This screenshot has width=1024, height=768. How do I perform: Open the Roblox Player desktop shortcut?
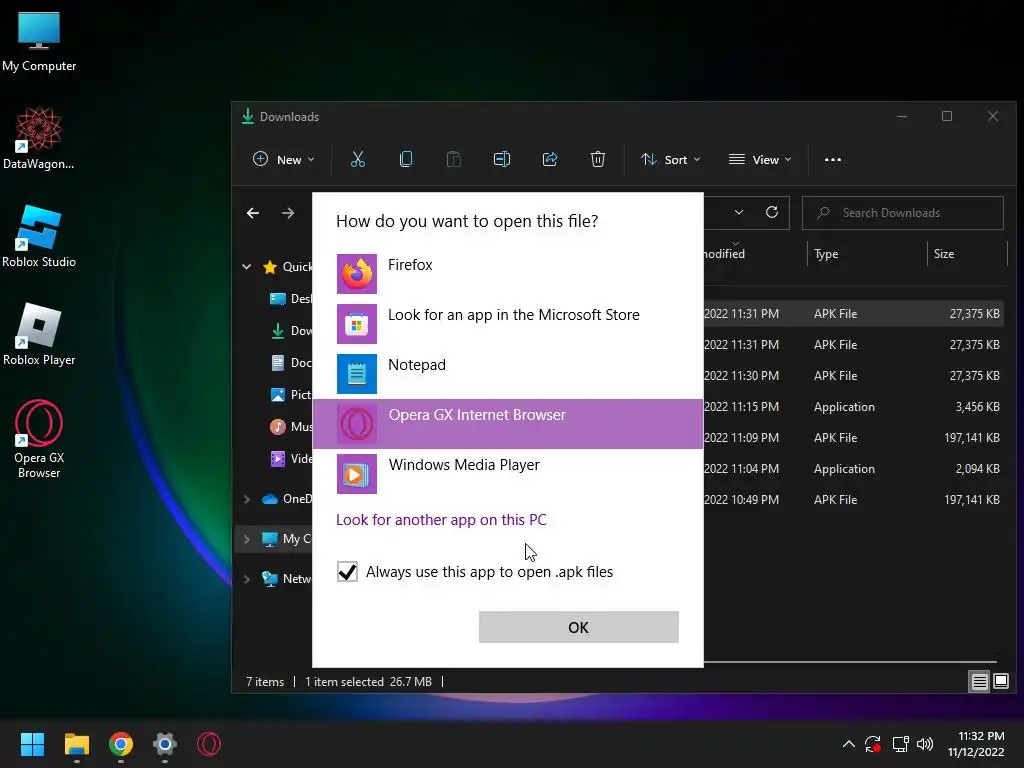point(39,334)
